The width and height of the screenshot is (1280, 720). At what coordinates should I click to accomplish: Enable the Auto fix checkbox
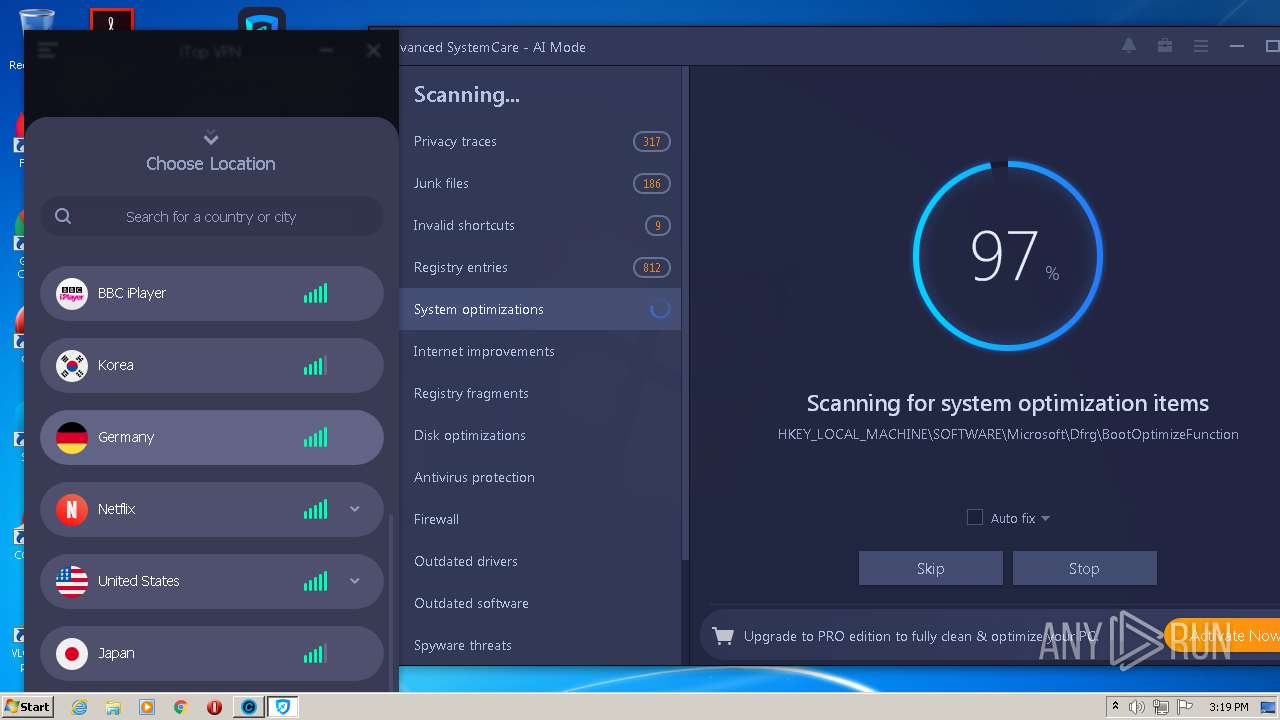click(x=975, y=517)
